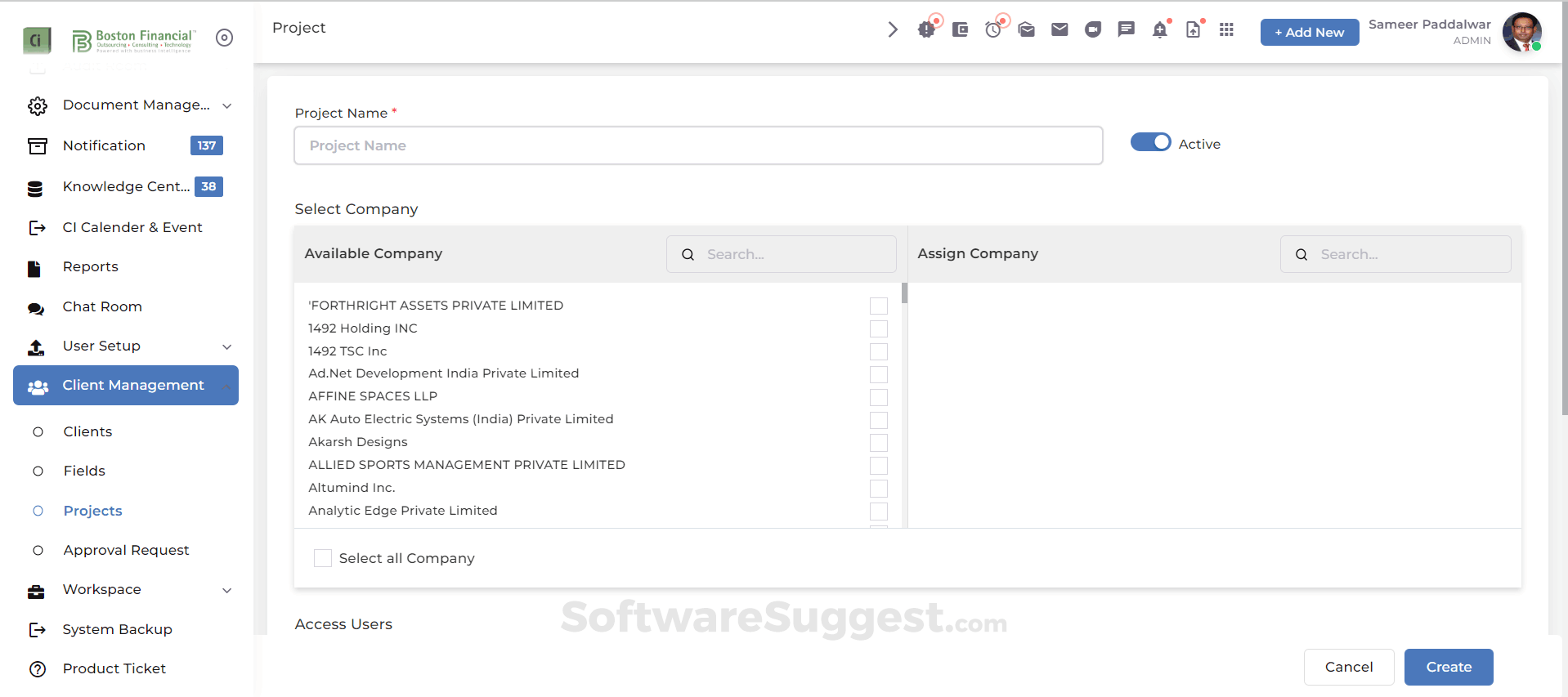Click the alert badge icon in header
Image resolution: width=1568 pixels, height=697 pixels.
[926, 29]
